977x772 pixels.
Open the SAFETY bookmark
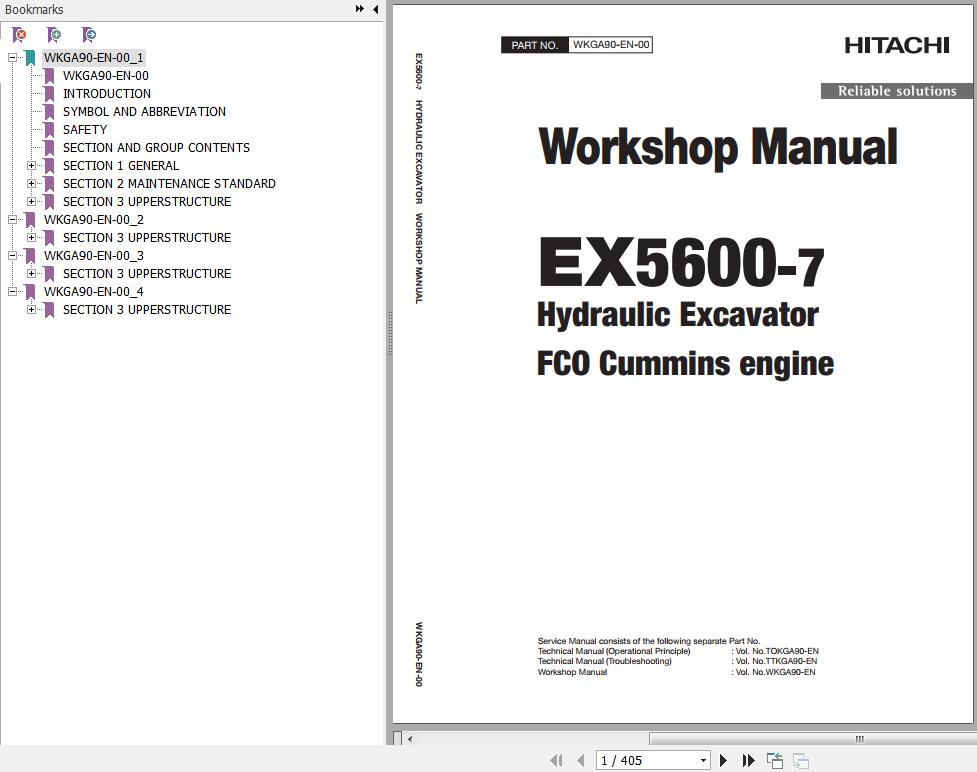[x=85, y=130]
